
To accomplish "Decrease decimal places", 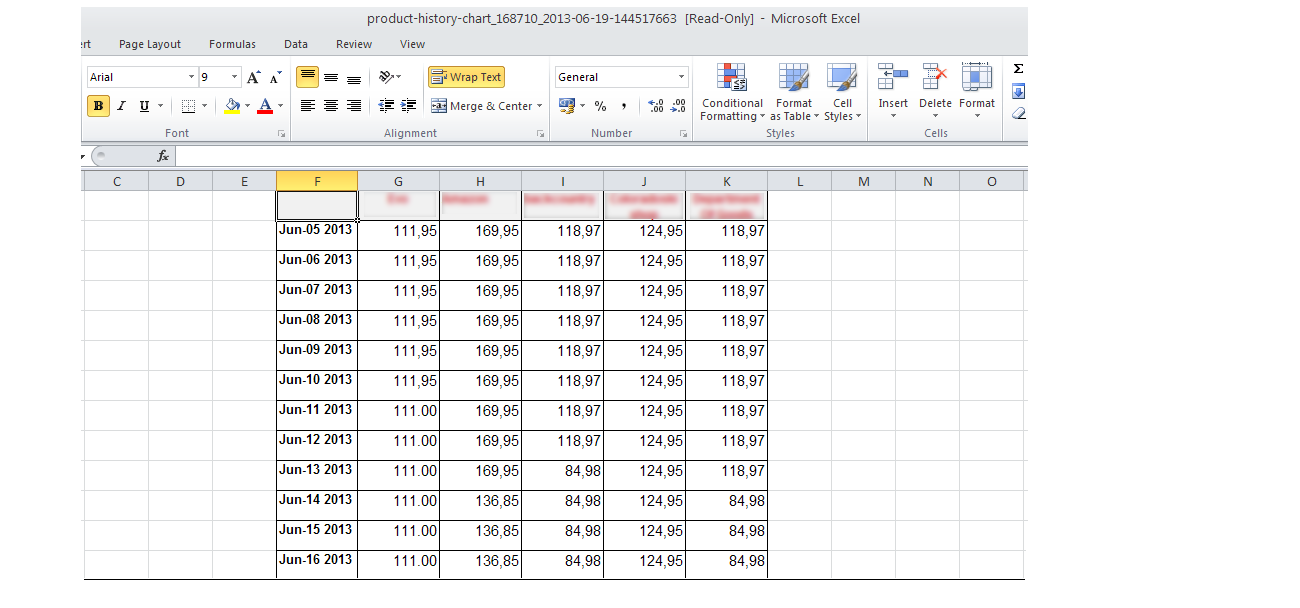I will pos(678,106).
